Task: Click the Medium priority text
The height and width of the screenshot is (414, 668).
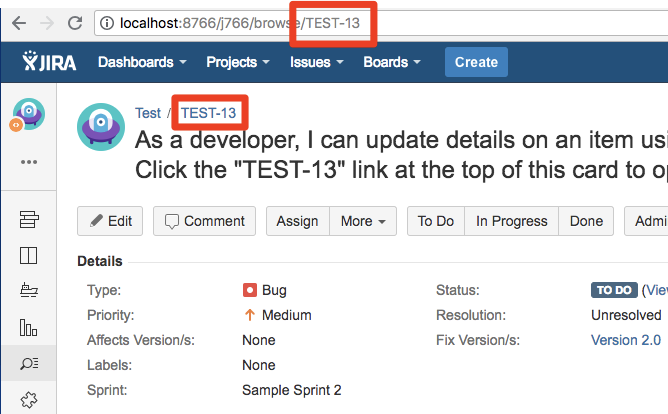Action: (x=287, y=315)
